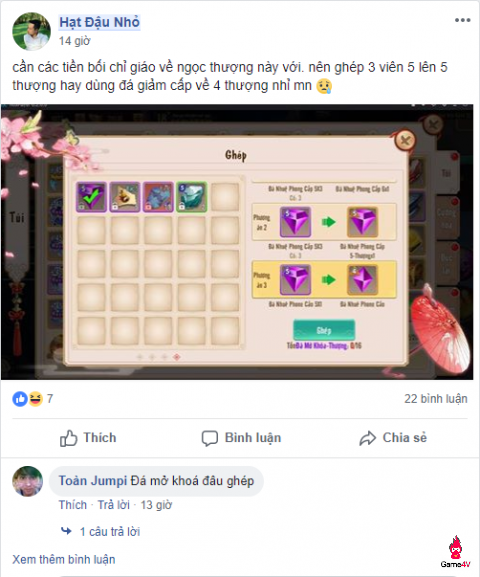Select the blue ore stone inventory item
Image resolution: width=480 pixels, height=577 pixels.
tap(158, 197)
